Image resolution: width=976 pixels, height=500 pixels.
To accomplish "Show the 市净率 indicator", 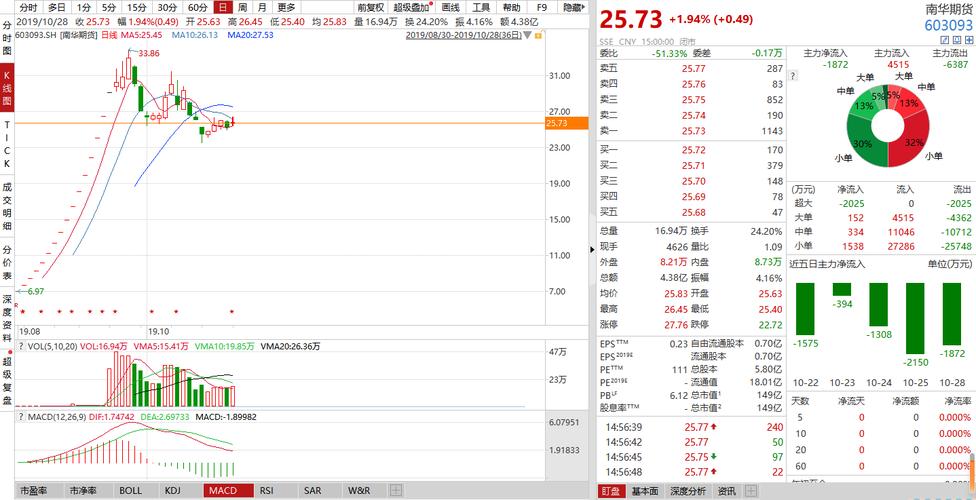I will tap(82, 491).
